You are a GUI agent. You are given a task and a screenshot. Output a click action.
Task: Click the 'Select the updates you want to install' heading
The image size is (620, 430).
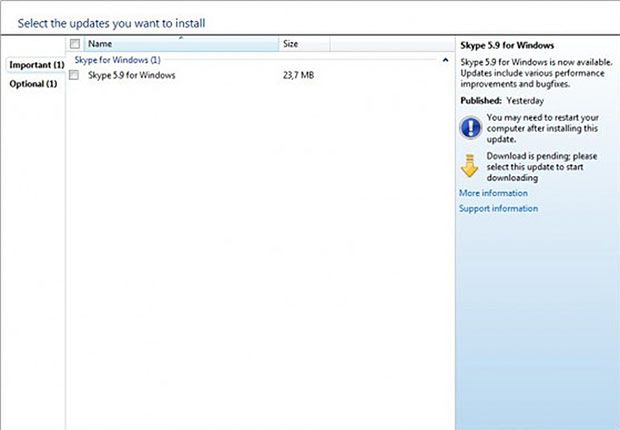(111, 23)
